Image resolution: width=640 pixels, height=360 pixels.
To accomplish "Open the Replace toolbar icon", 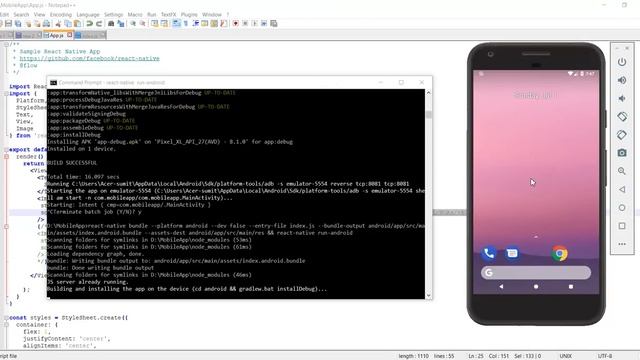I will coord(120,24).
